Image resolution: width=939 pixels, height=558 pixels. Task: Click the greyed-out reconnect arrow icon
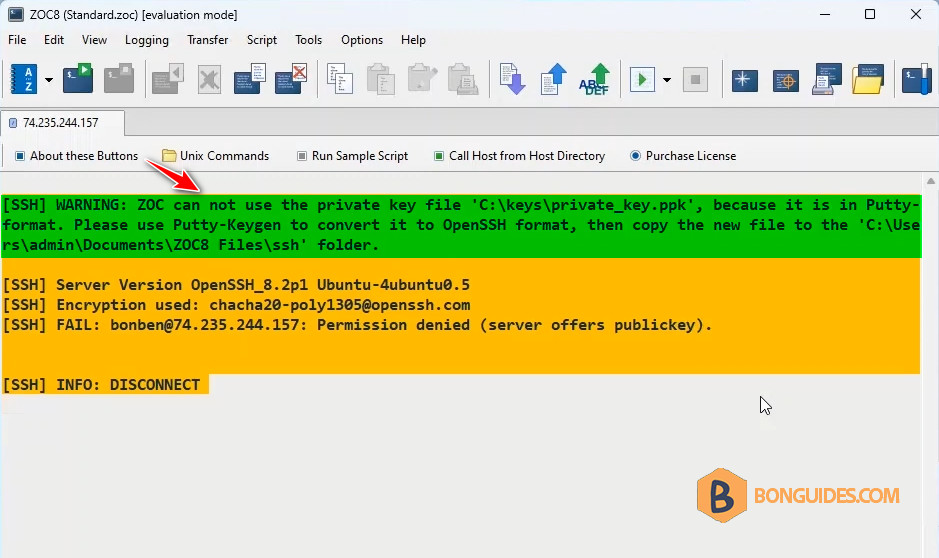tap(168, 79)
